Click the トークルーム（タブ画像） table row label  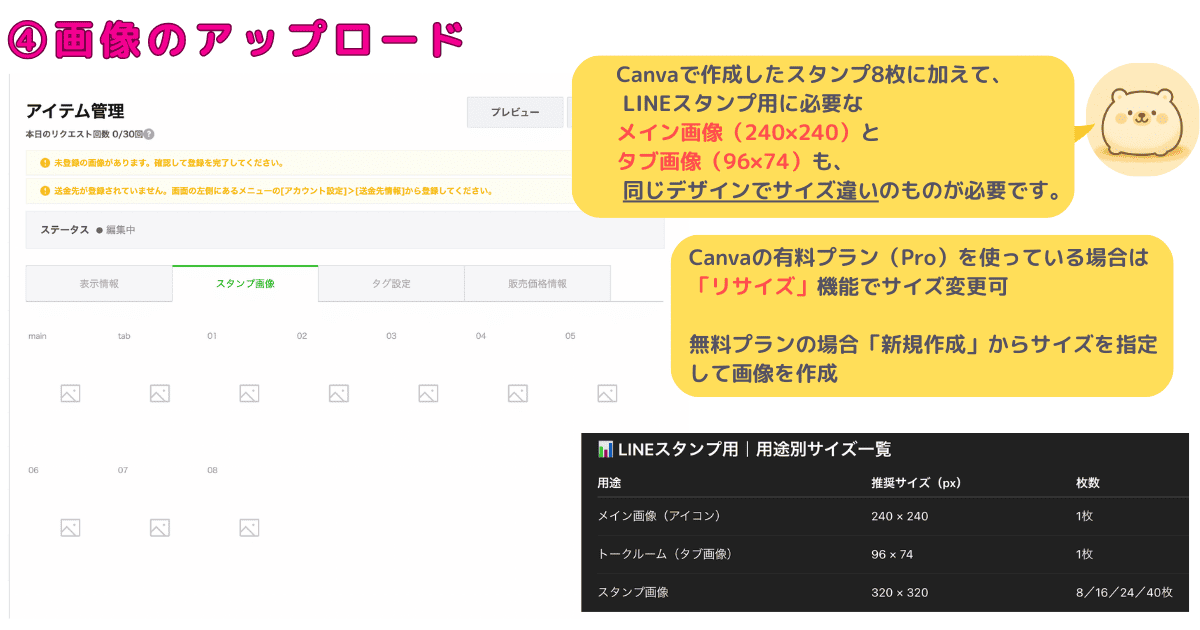point(665,554)
